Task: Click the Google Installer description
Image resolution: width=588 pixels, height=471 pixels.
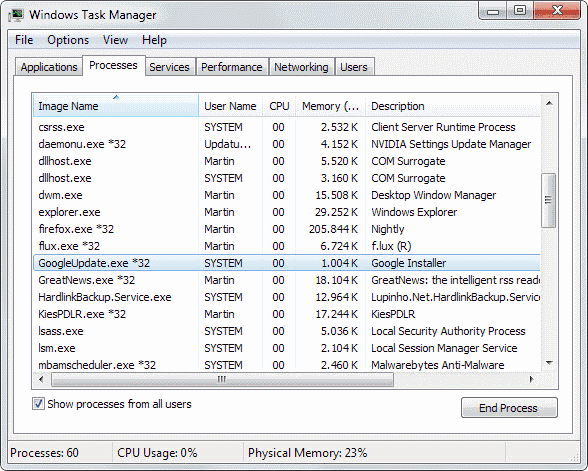Action: pos(409,263)
